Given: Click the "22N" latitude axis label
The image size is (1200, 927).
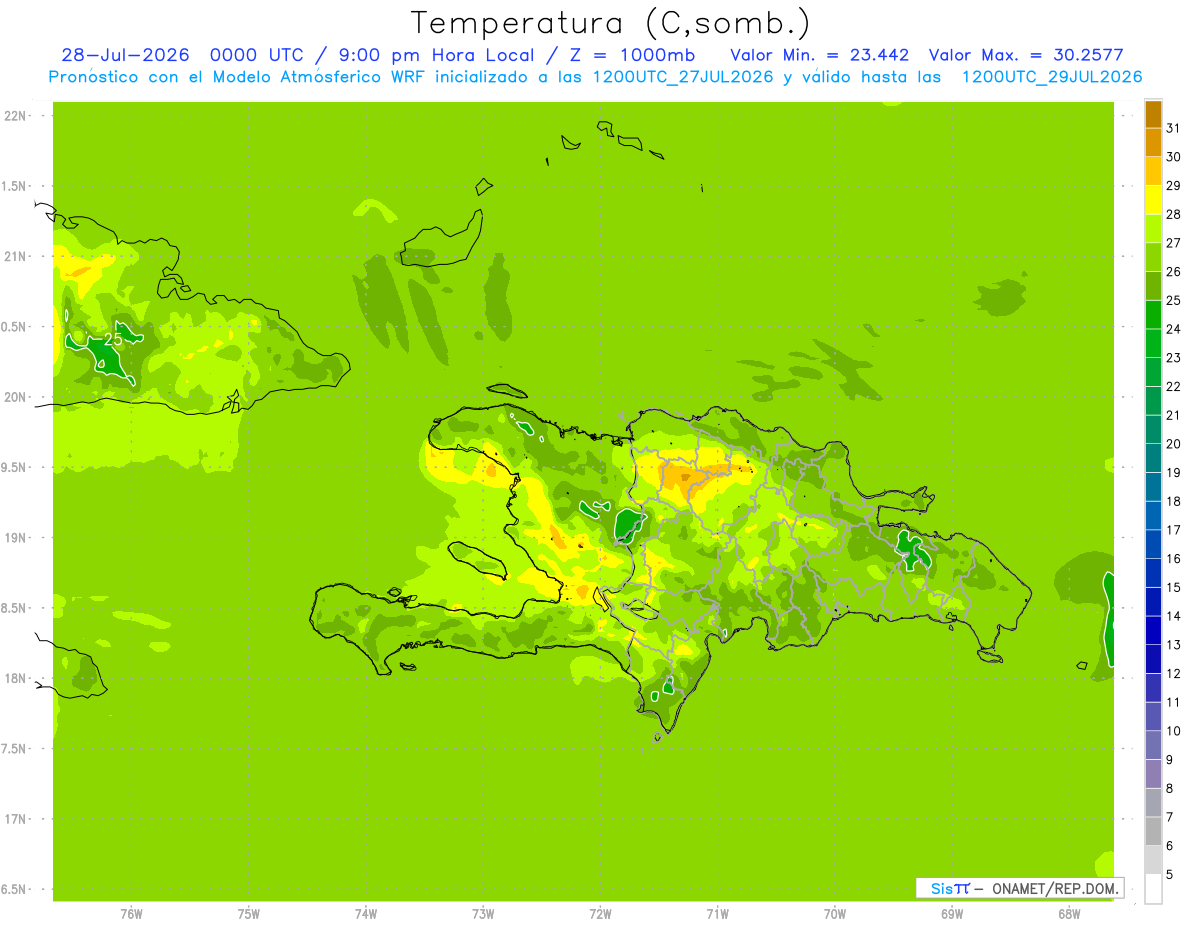Looking at the screenshot, I should (15, 116).
